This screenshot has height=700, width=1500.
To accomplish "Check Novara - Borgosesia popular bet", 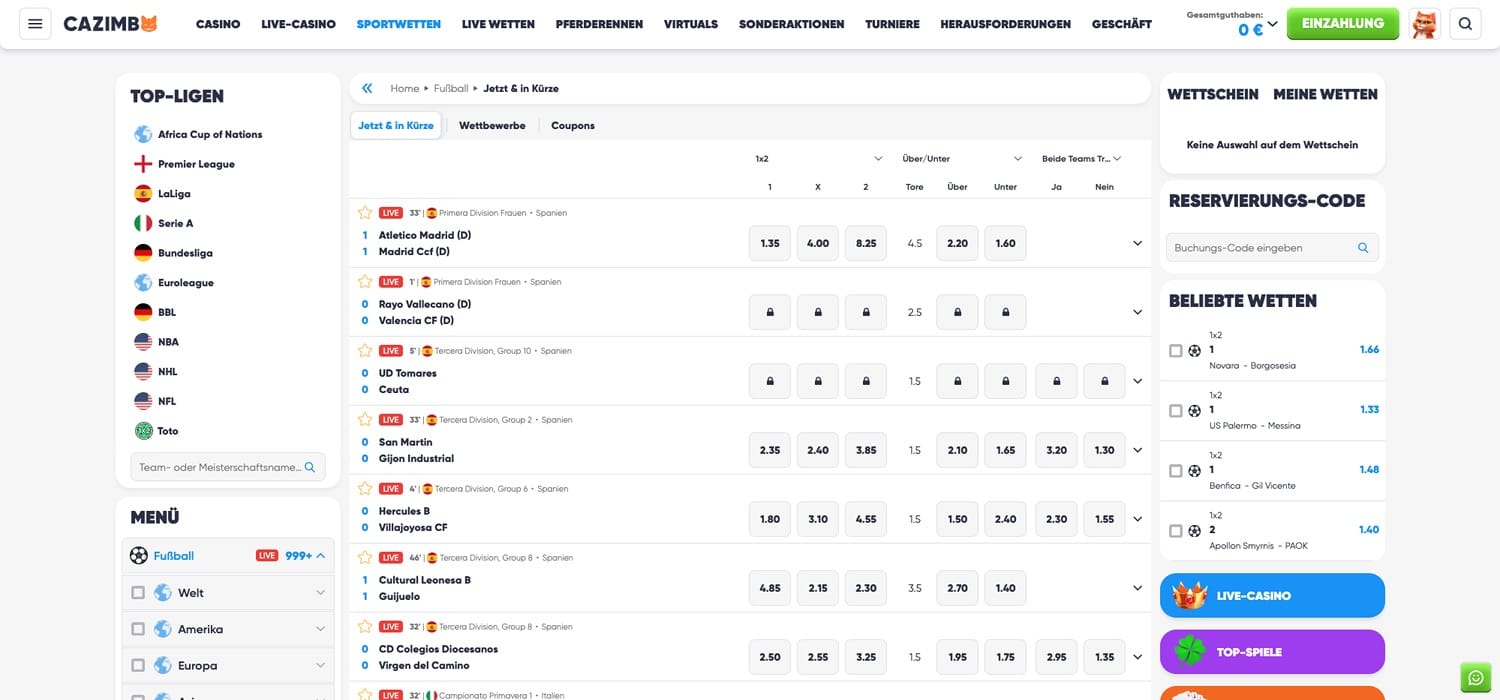I will pos(1176,351).
